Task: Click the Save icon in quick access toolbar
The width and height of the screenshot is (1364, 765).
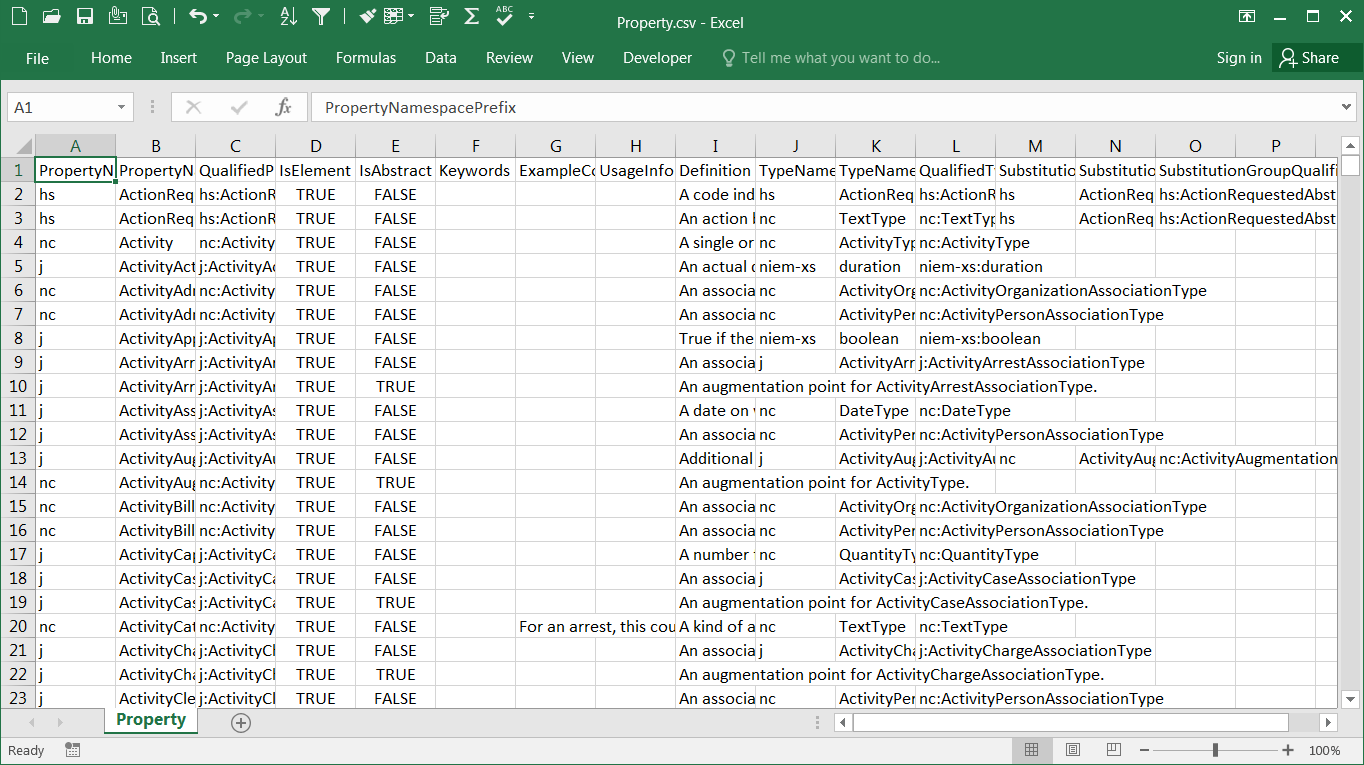Action: pyautogui.click(x=85, y=17)
